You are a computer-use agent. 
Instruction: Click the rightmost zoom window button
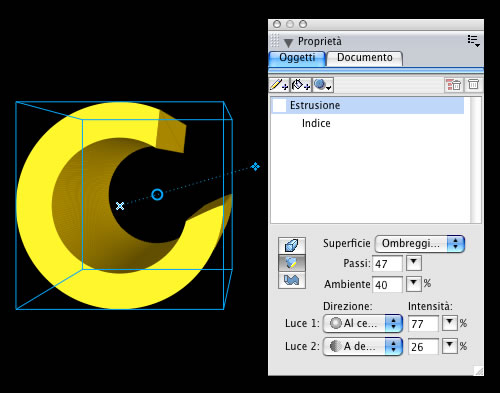[x=303, y=24]
